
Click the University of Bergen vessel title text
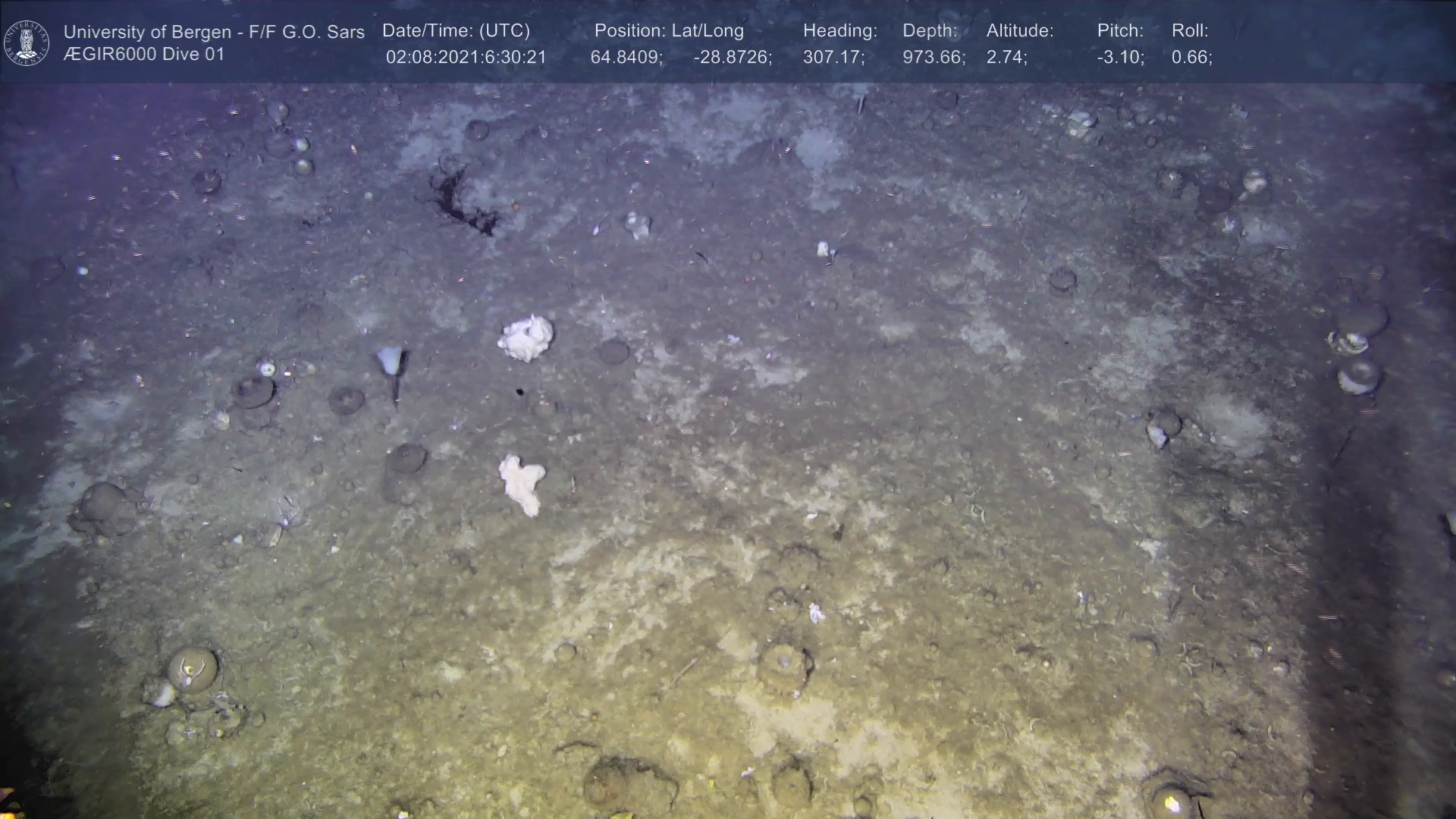(214, 32)
